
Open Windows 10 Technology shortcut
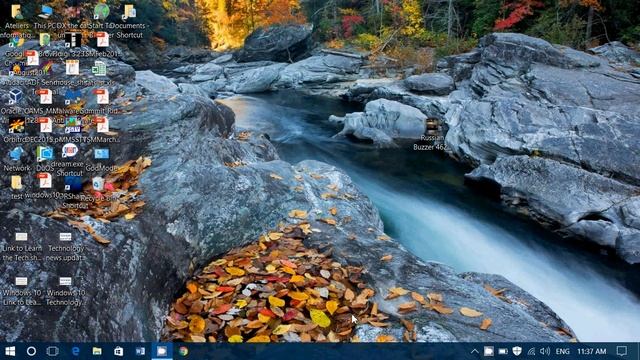click(65, 281)
